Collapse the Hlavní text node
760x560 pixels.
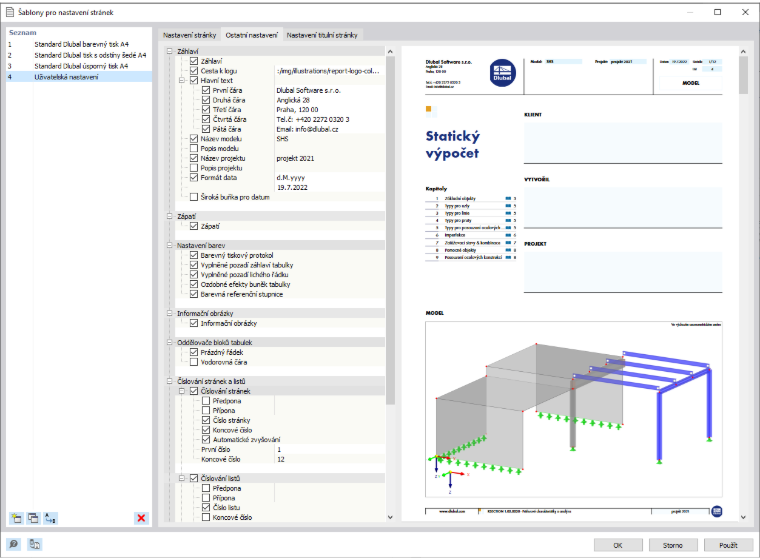coord(182,80)
